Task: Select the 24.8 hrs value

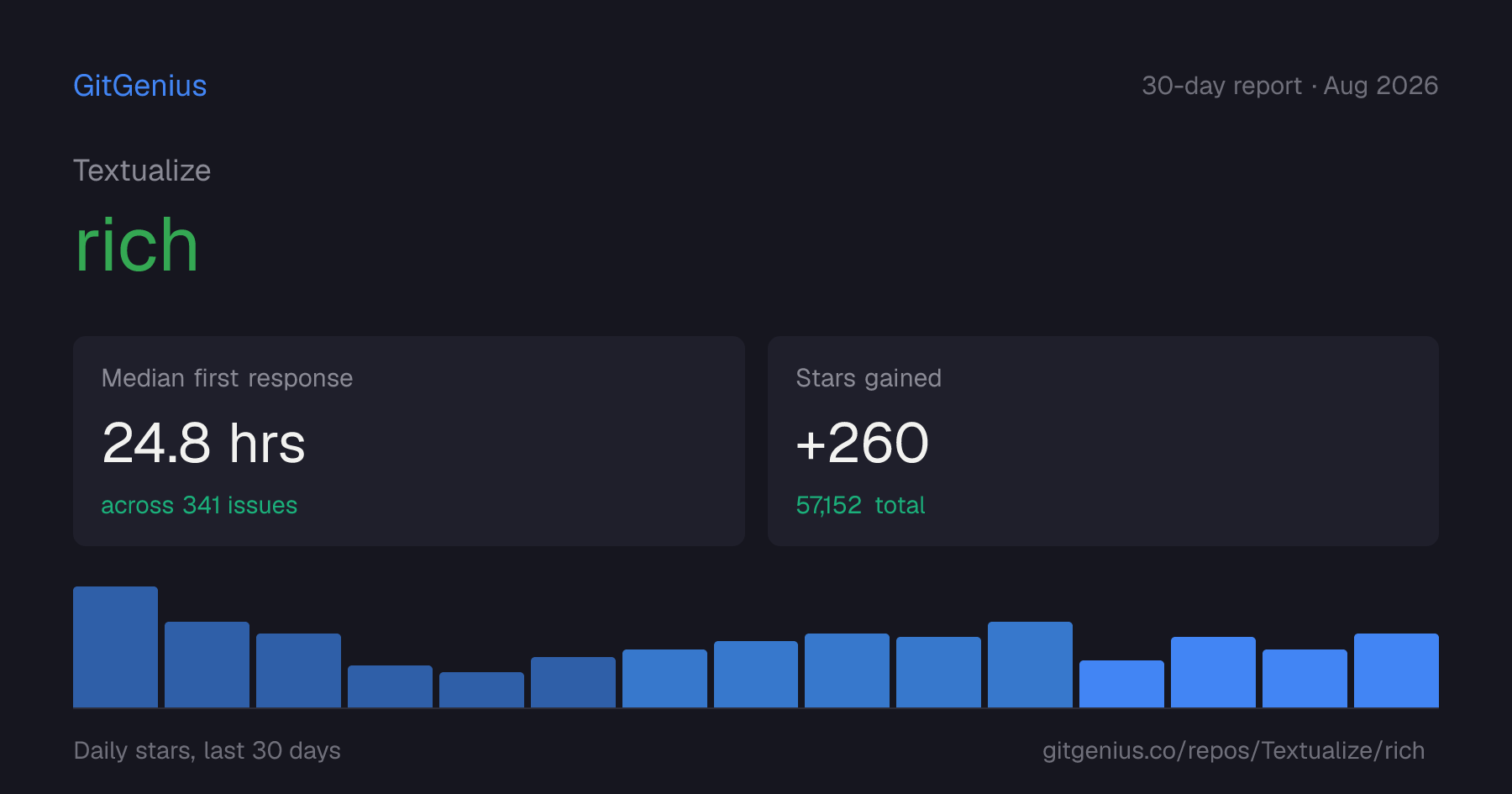Action: tap(203, 443)
